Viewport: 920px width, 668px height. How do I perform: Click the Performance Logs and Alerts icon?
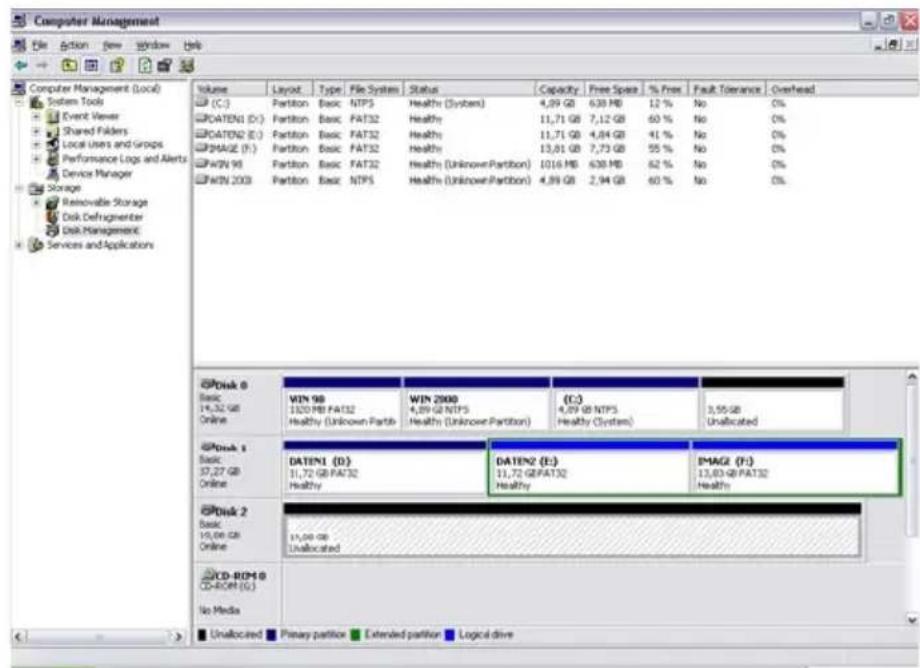[53, 159]
